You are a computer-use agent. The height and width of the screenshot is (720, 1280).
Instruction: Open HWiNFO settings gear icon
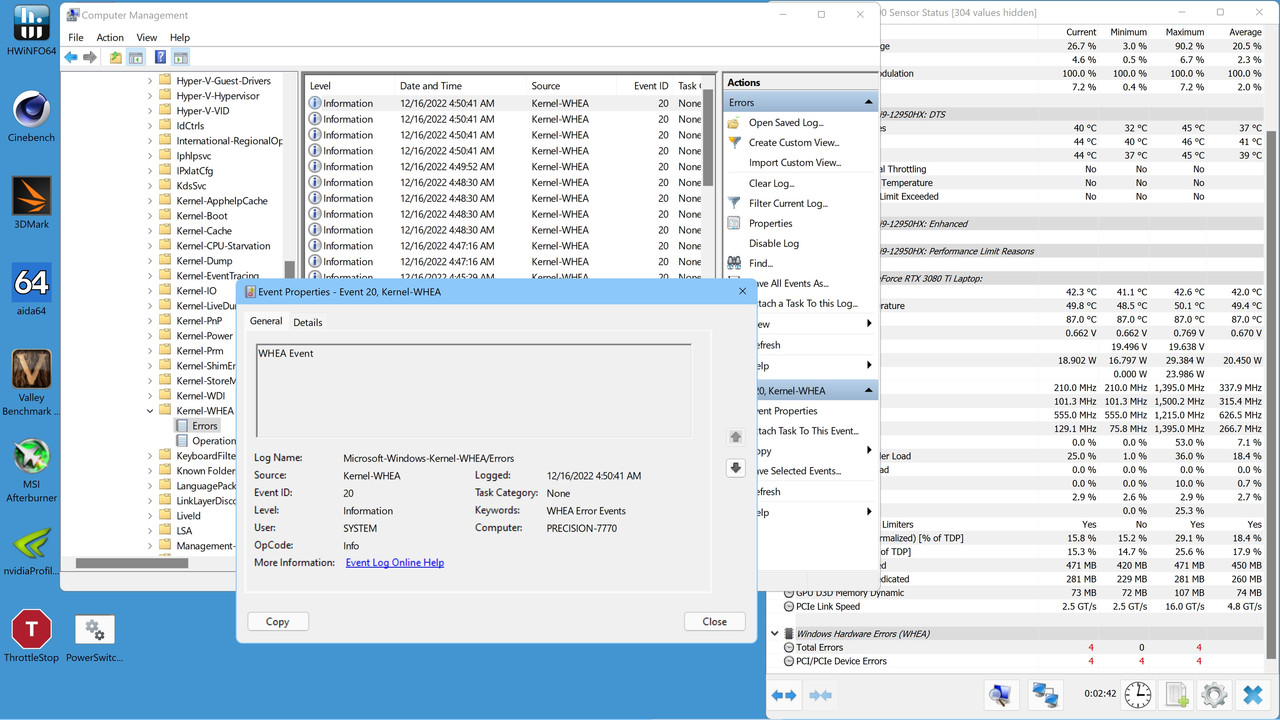point(1214,694)
